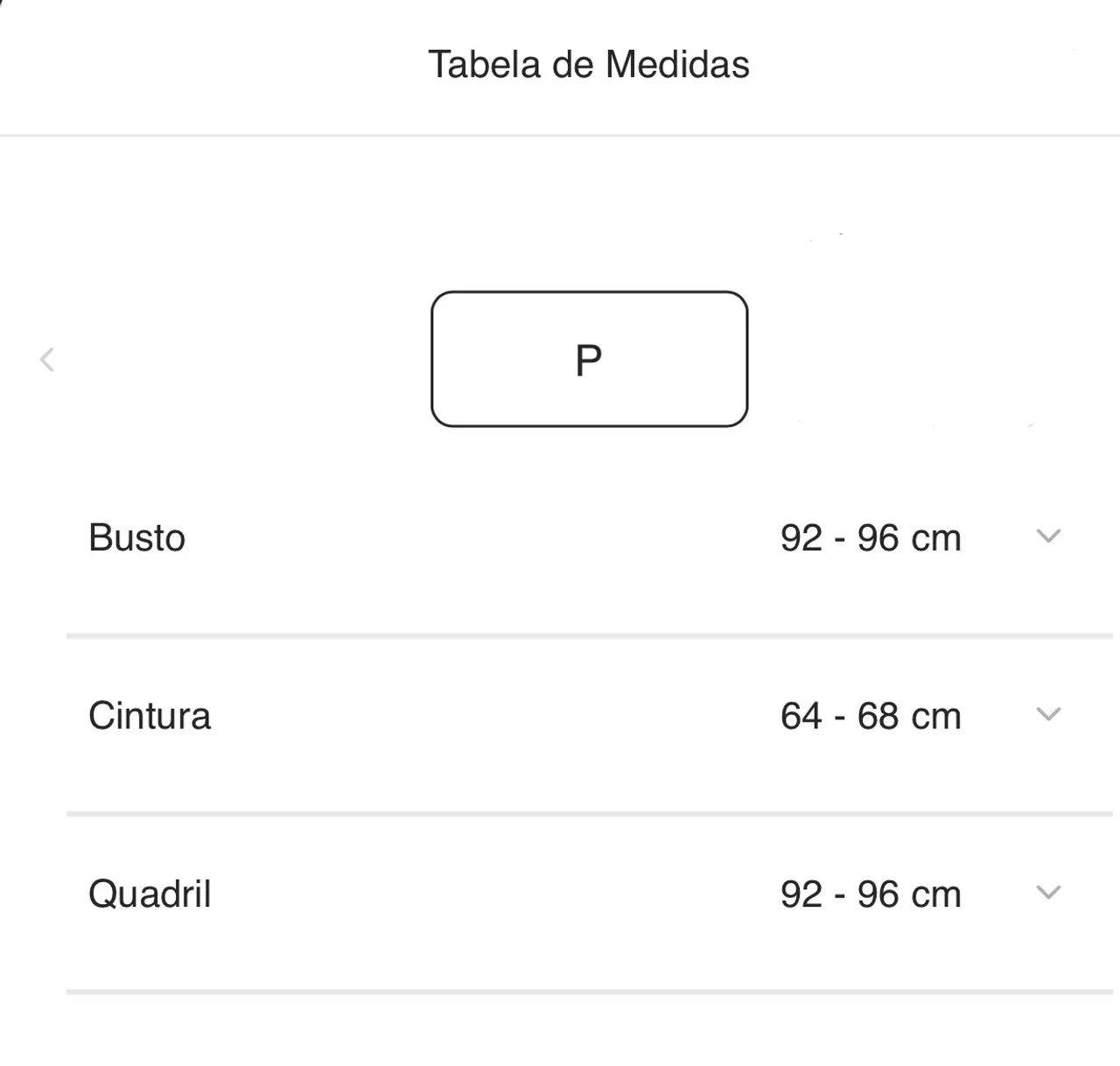
Task: Click the Tabela de Medidas title
Action: pos(589,64)
